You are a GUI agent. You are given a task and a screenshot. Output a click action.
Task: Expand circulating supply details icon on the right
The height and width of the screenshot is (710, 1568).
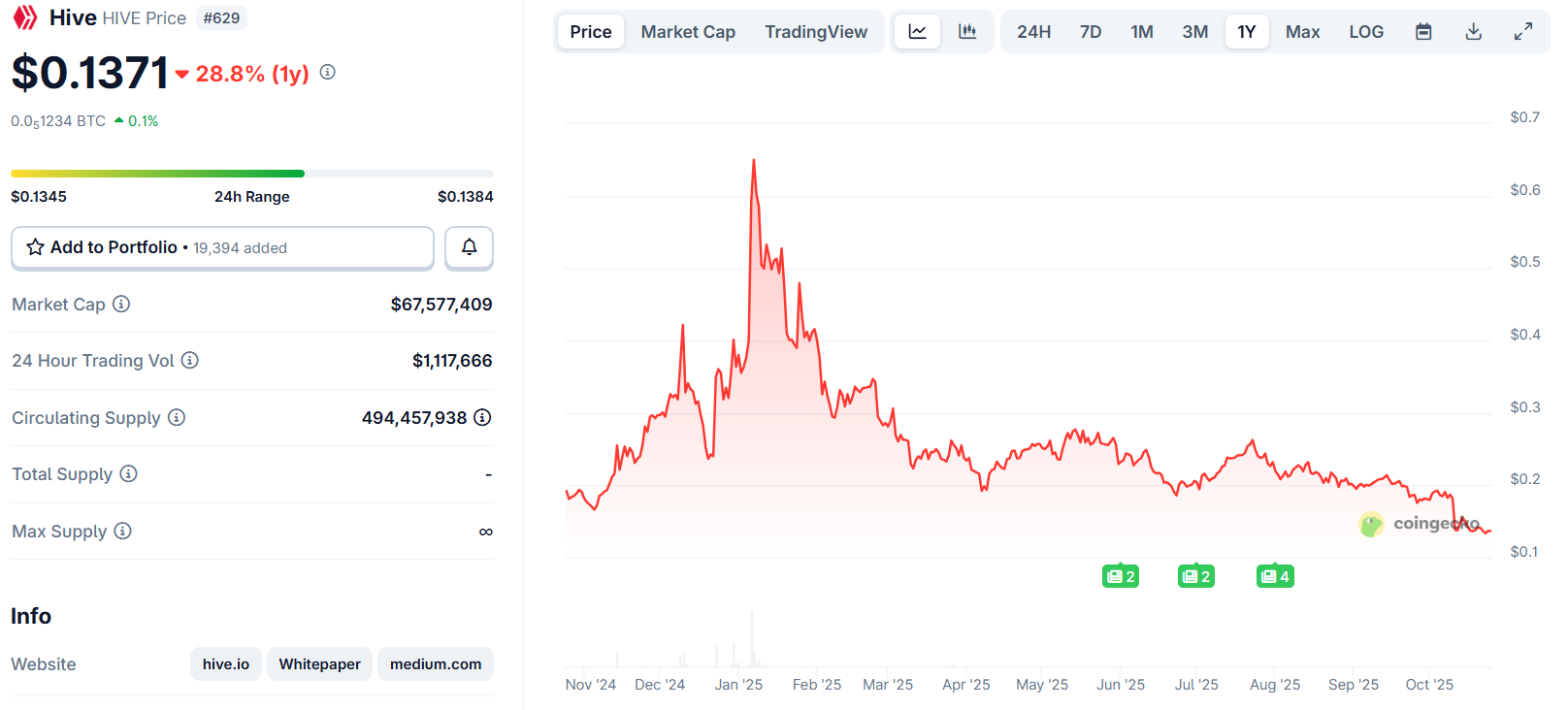coord(482,418)
